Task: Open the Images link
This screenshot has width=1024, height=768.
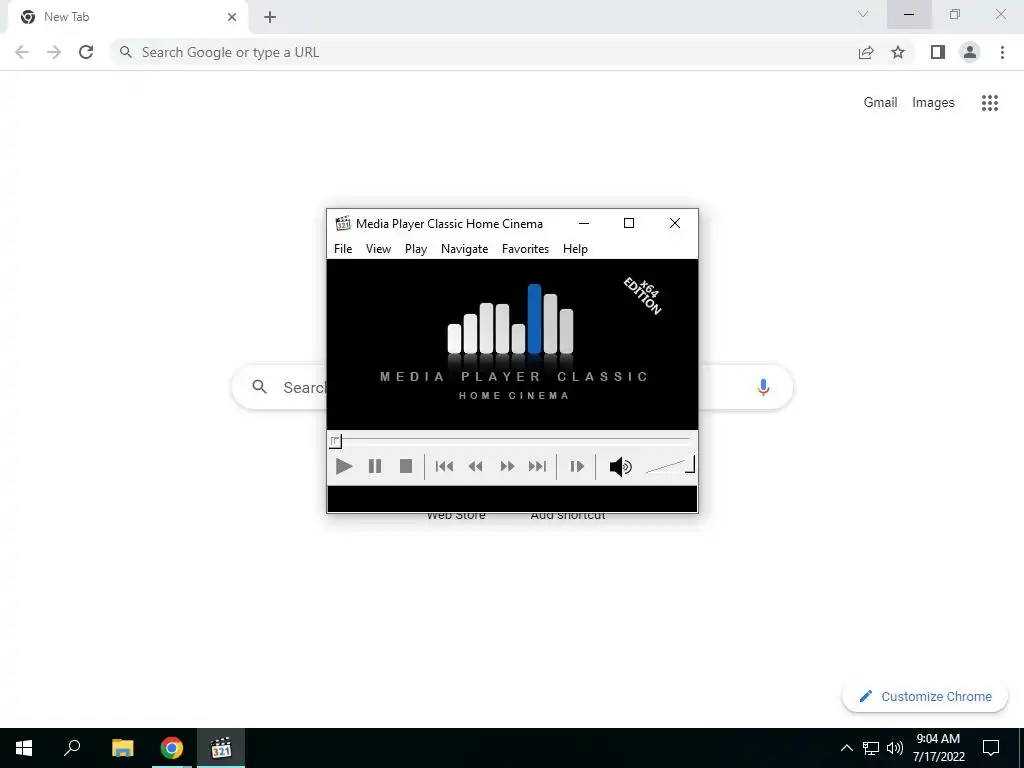Action: pyautogui.click(x=933, y=103)
